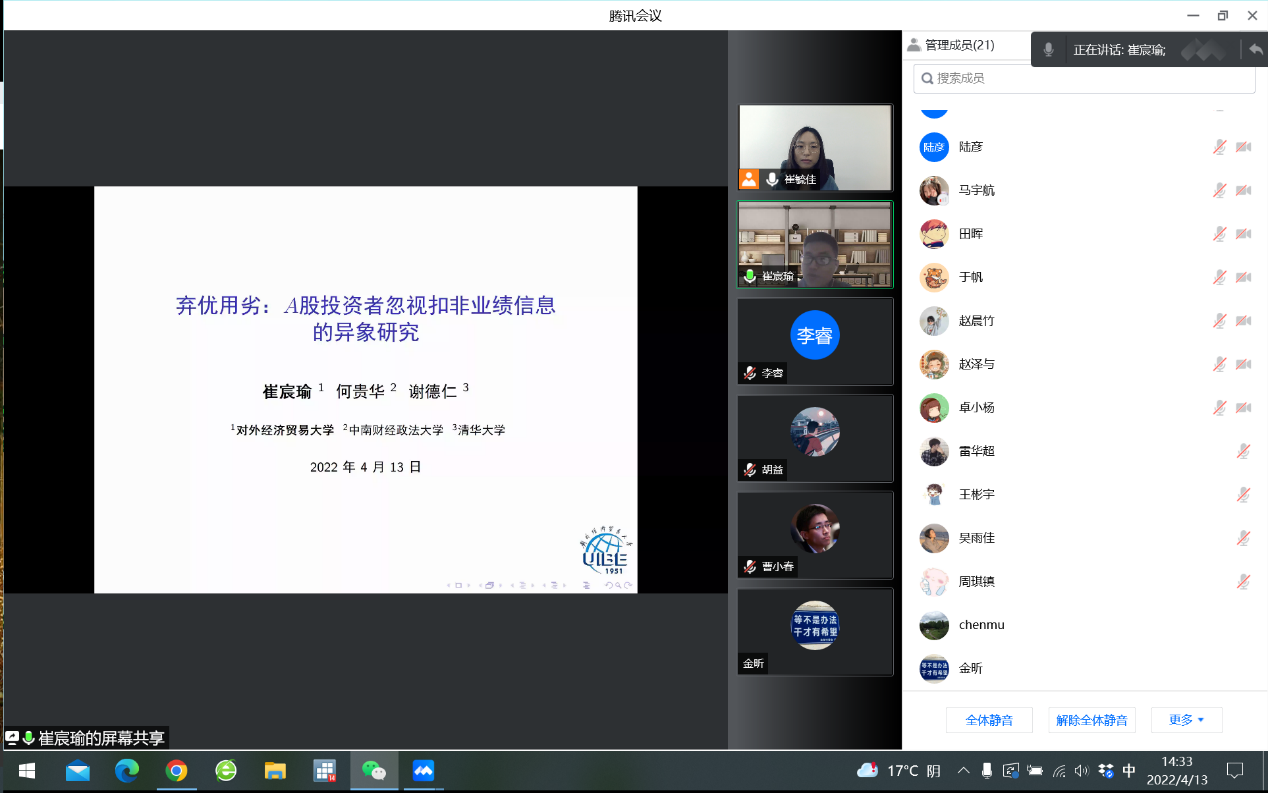The height and width of the screenshot is (793, 1268).
Task: Click the microphone icon in the speaking indicator bar
Action: click(x=1048, y=49)
